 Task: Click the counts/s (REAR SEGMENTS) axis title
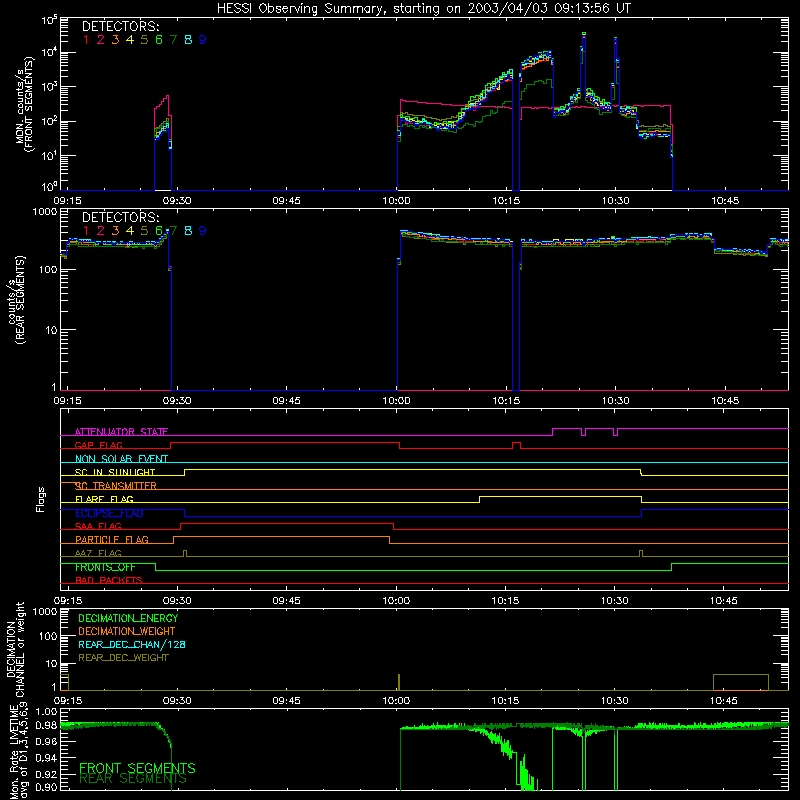[15, 299]
